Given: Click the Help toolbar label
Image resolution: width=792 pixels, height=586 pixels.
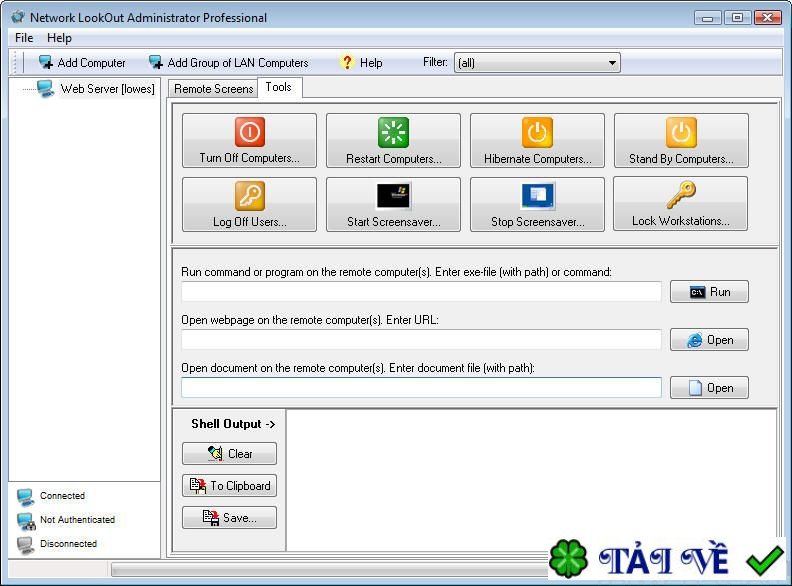Looking at the screenshot, I should coord(371,63).
